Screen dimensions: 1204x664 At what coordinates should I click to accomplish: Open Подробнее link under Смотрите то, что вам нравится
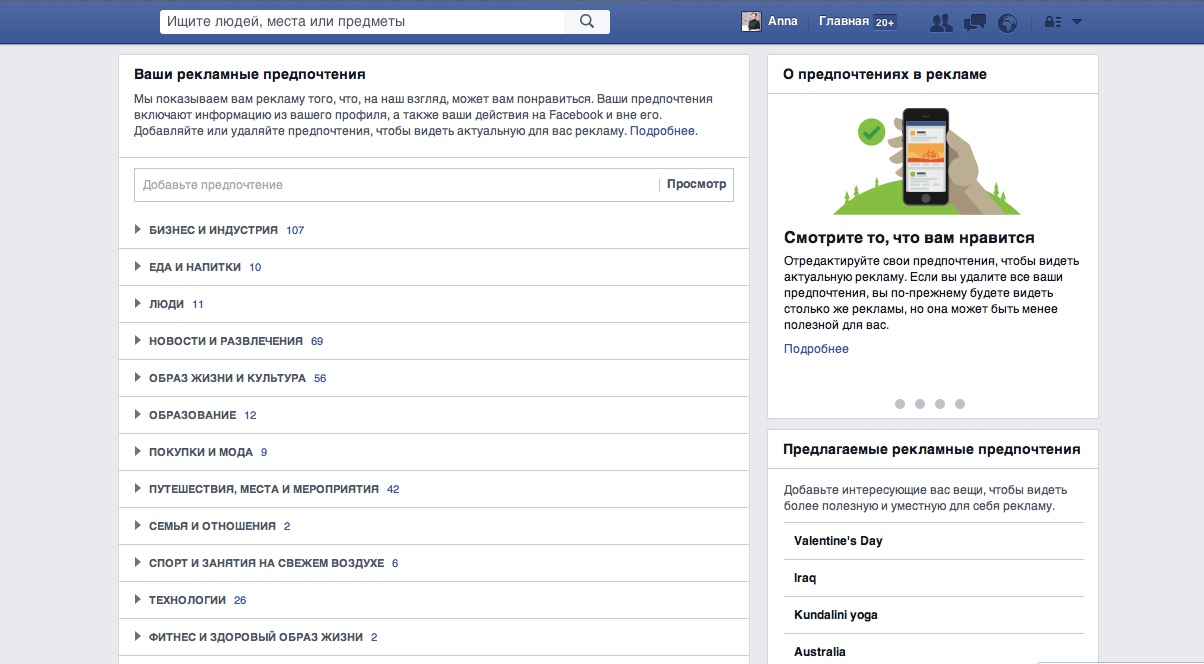click(816, 349)
